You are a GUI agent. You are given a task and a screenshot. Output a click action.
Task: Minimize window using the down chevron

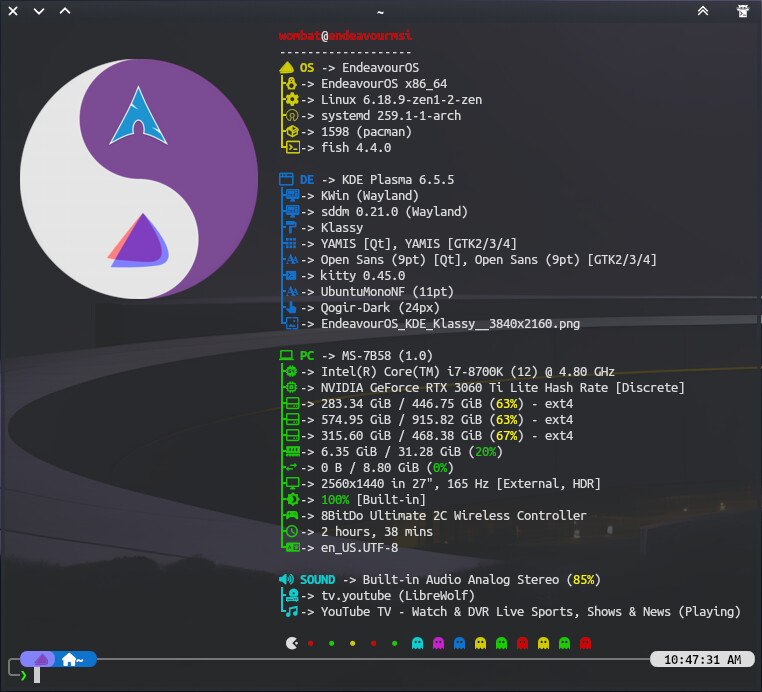click(39, 11)
